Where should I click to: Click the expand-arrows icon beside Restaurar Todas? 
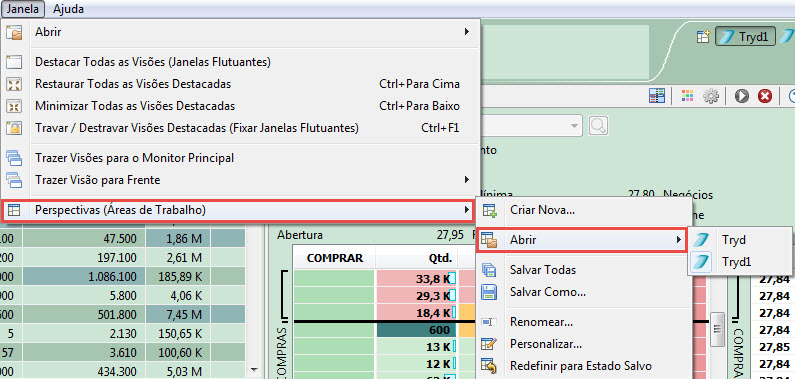coord(14,84)
